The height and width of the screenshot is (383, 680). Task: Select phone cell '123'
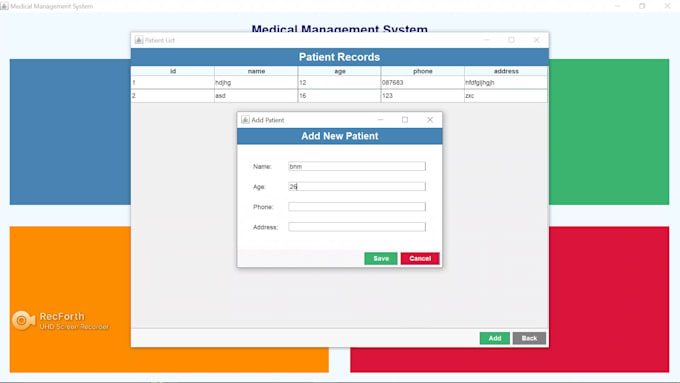(423, 96)
